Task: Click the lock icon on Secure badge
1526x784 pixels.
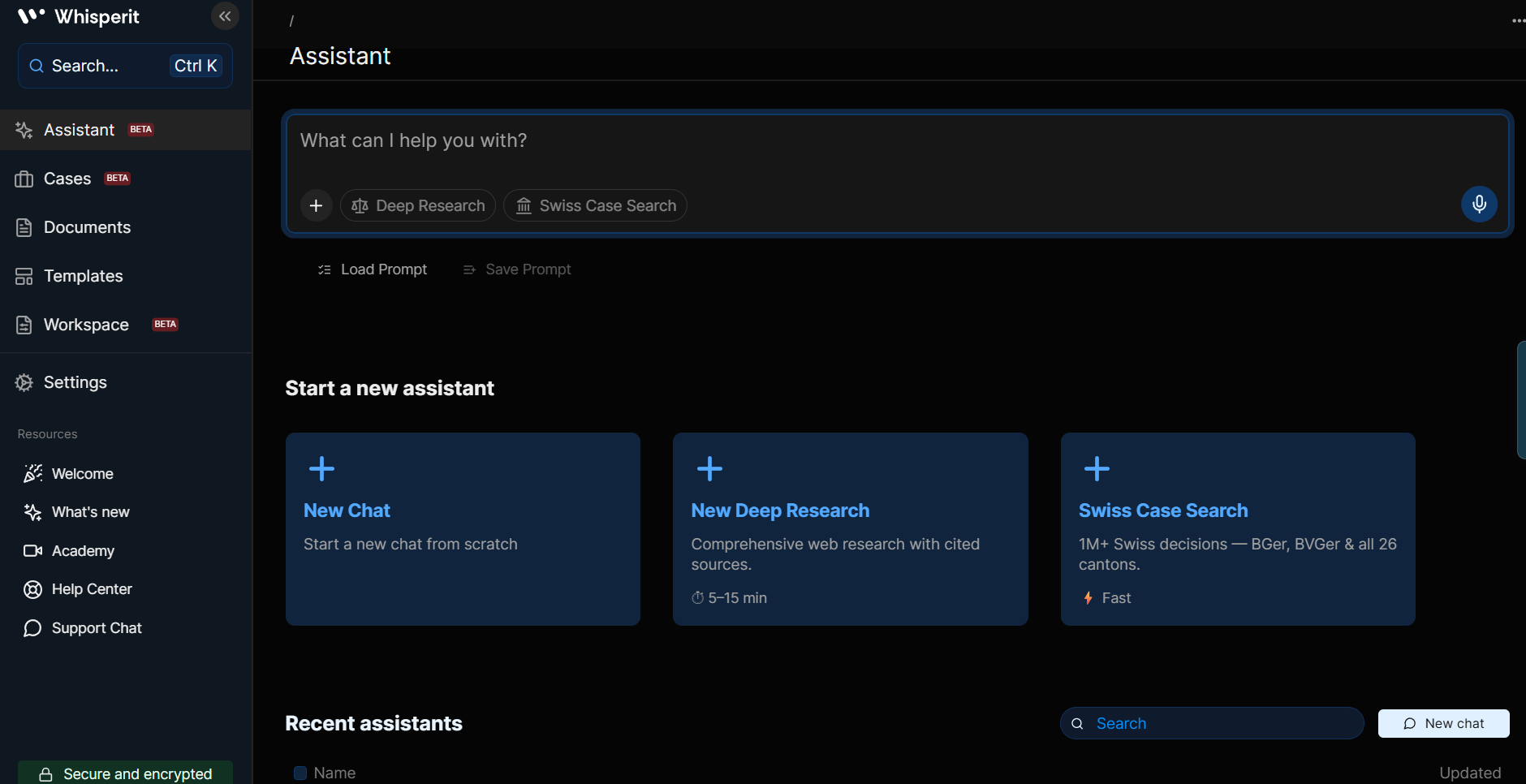Action: tap(46, 774)
